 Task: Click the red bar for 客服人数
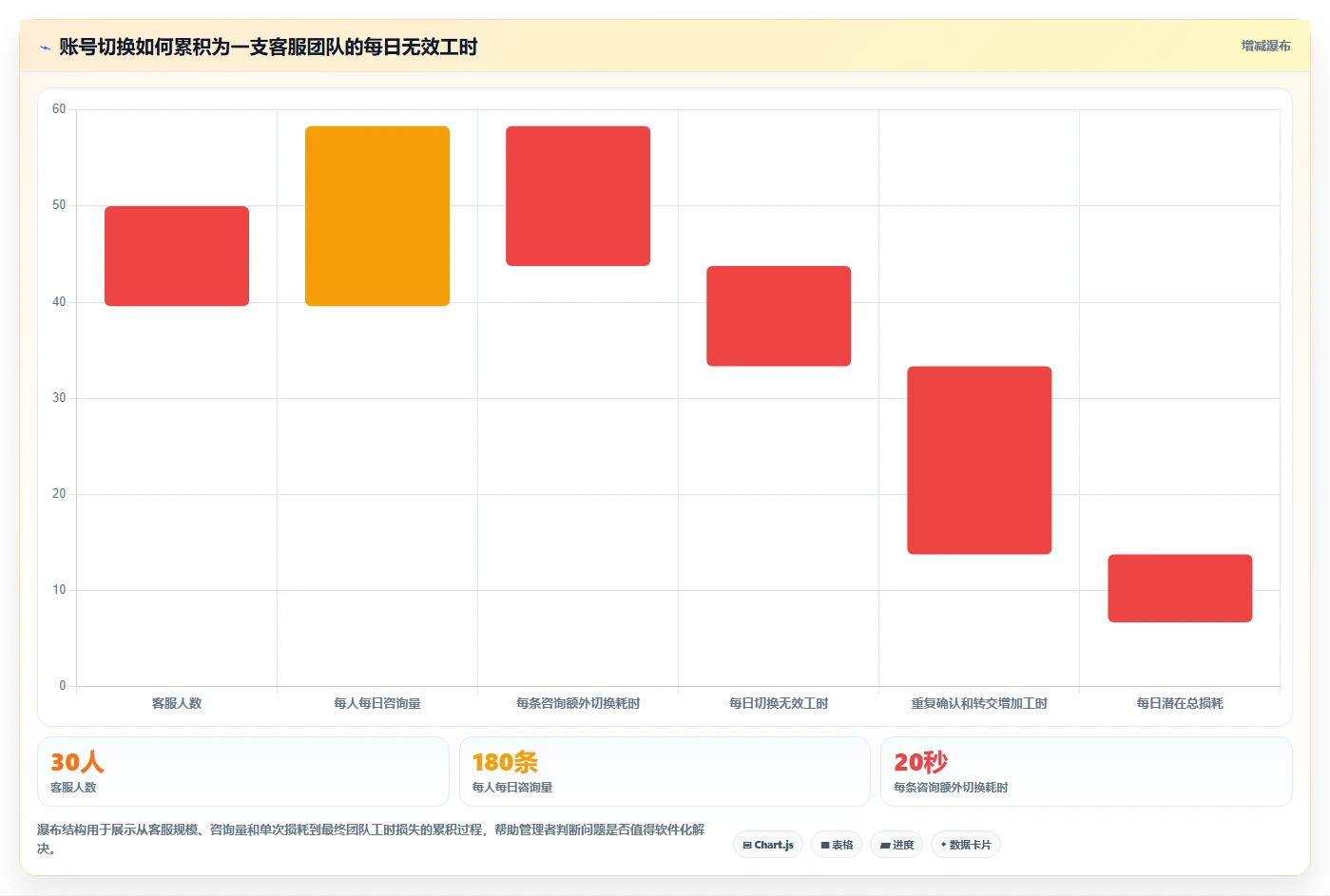177,256
